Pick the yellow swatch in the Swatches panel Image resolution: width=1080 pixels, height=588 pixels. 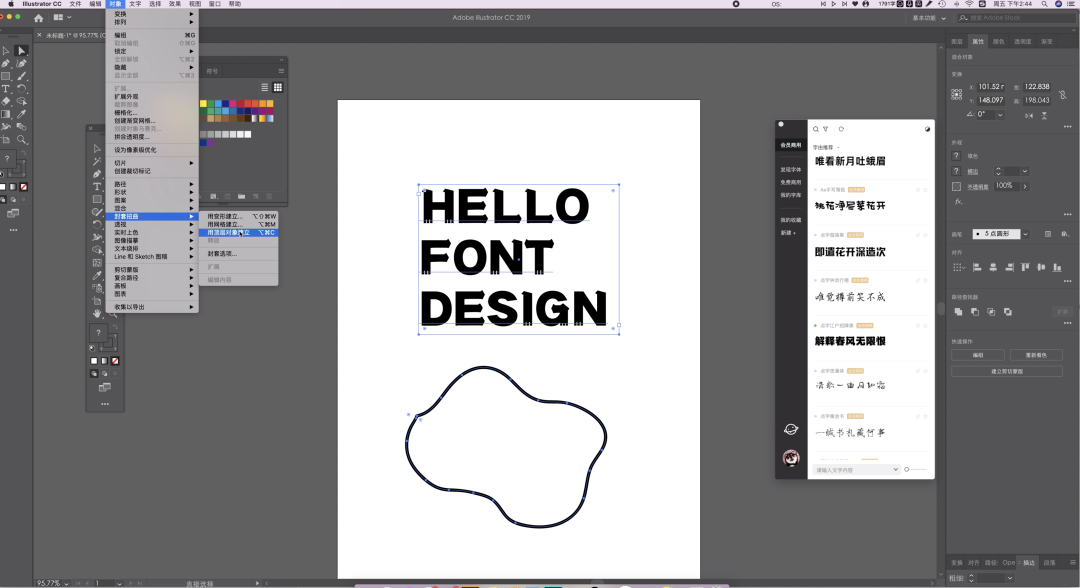203,103
